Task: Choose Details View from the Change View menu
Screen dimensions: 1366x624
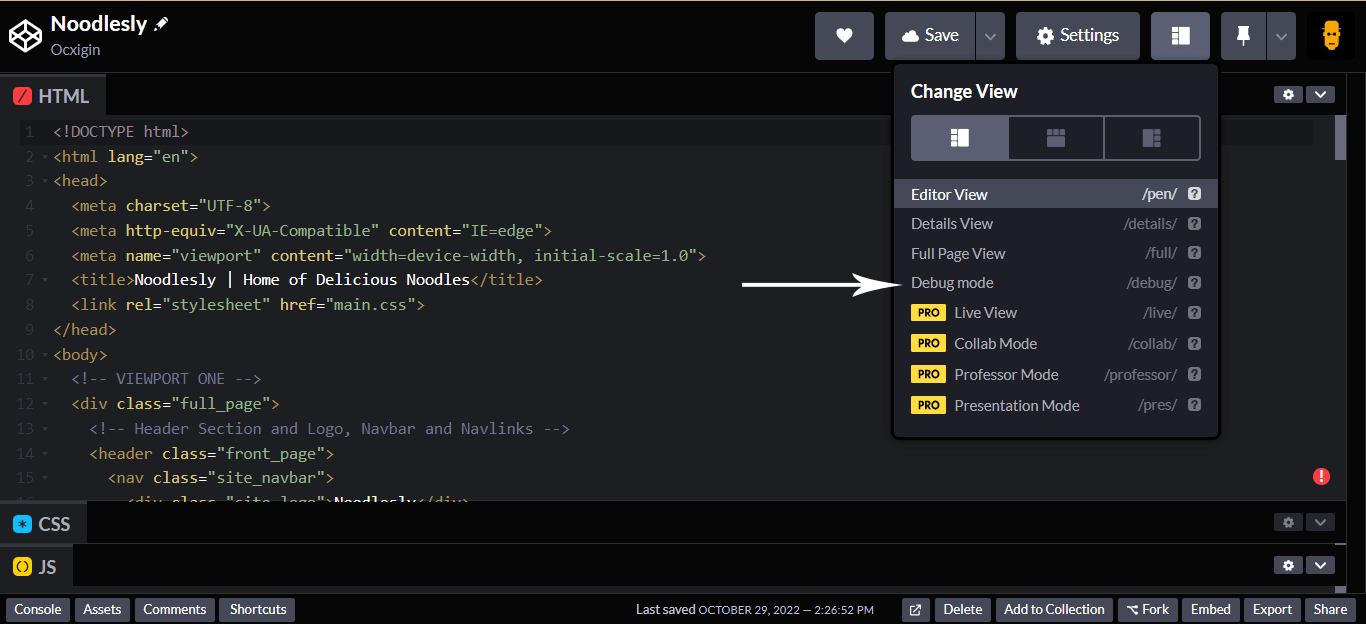Action: tap(951, 223)
